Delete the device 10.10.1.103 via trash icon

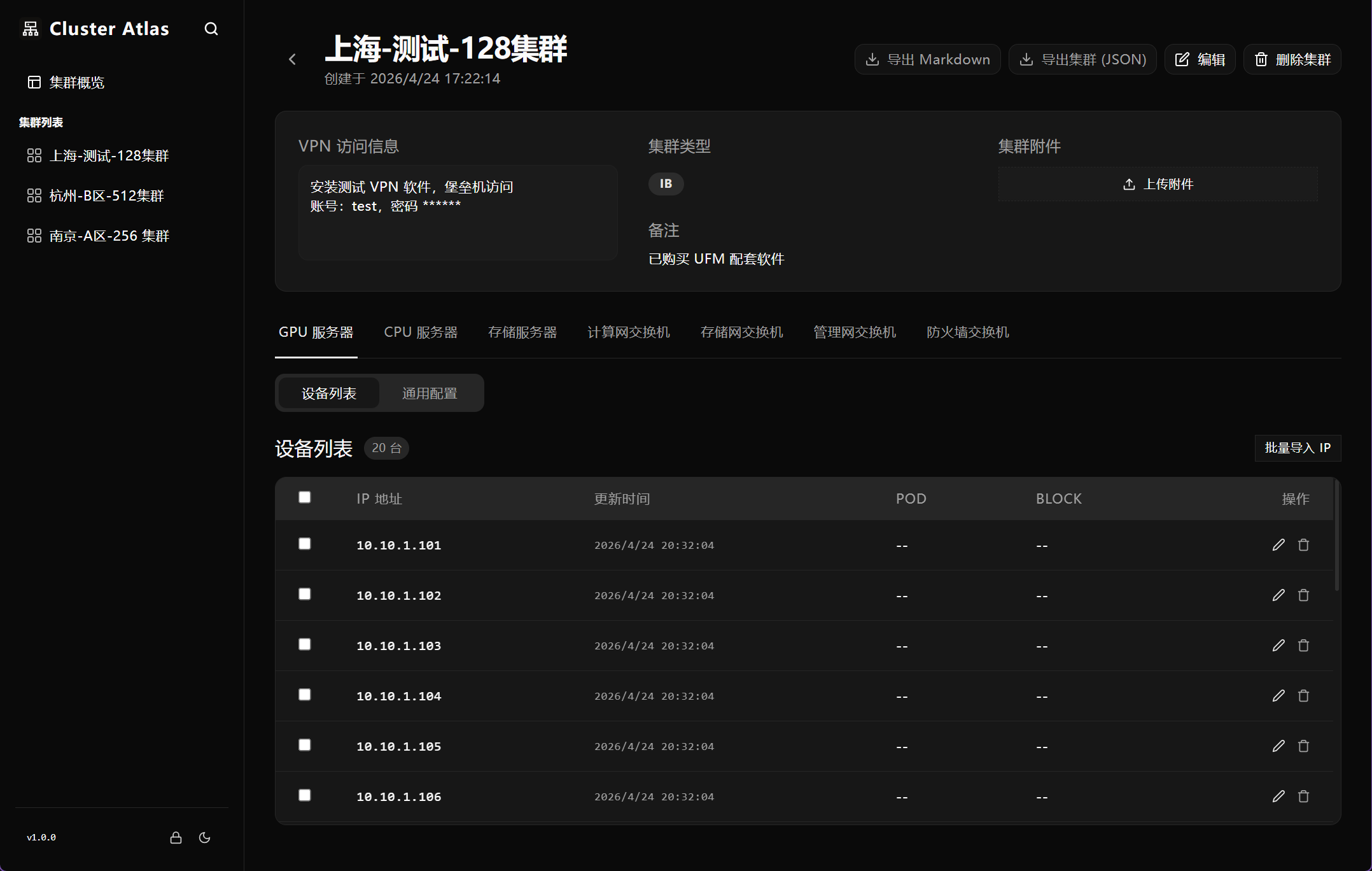(x=1303, y=645)
